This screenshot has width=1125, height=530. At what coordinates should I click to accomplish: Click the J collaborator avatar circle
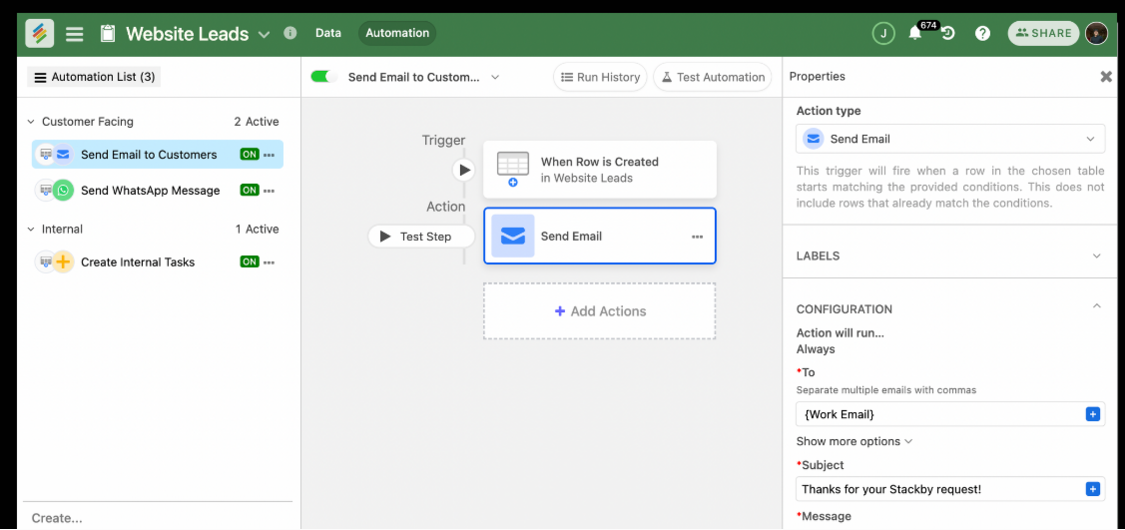tap(883, 33)
